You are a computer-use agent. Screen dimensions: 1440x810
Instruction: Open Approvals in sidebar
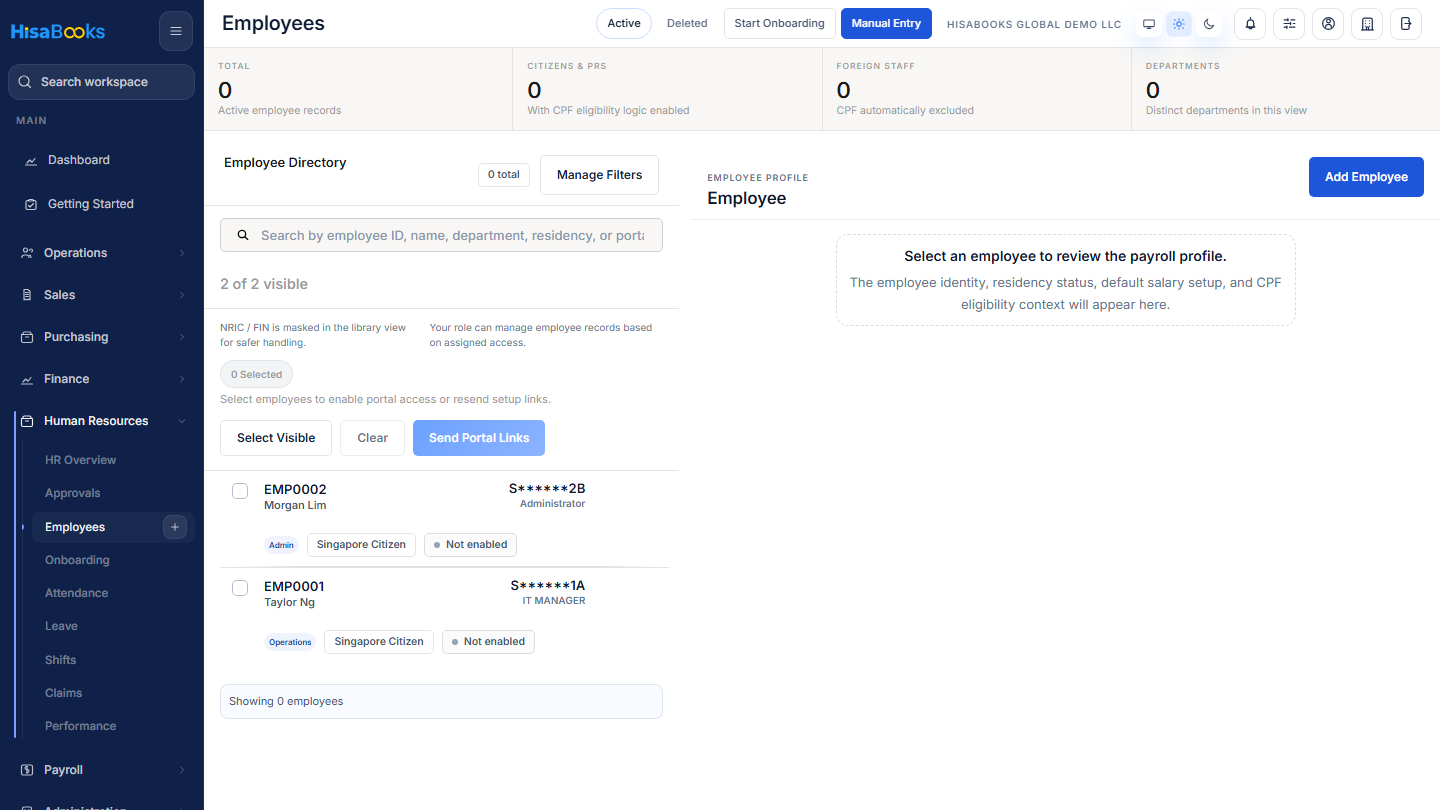(73, 493)
